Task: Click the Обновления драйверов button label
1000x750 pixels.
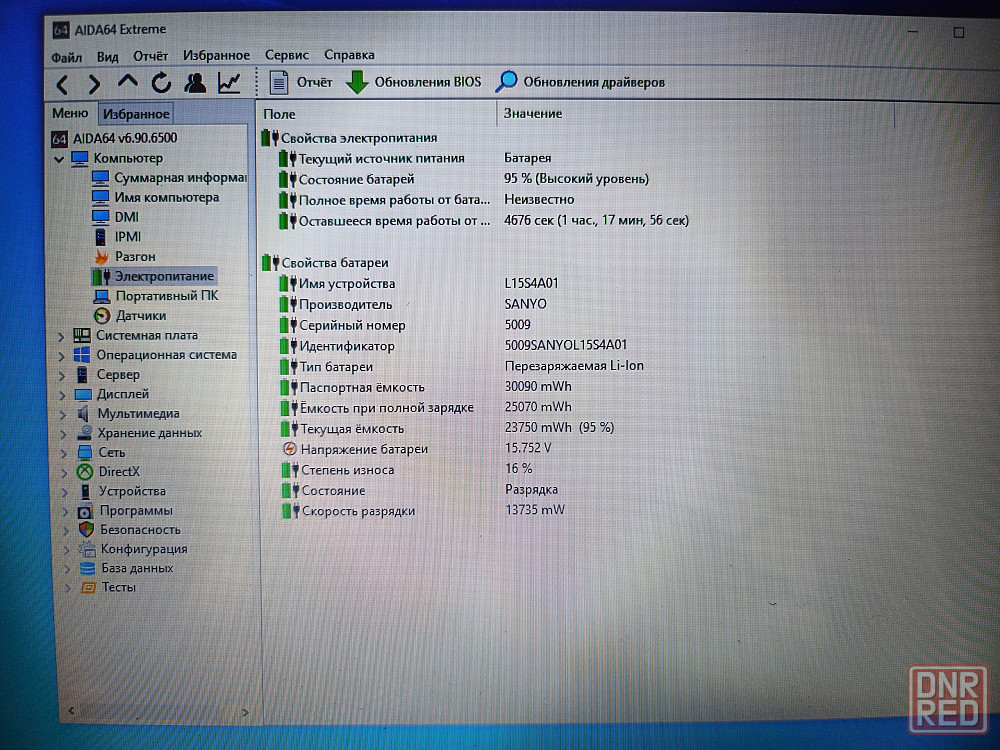Action: tap(594, 82)
